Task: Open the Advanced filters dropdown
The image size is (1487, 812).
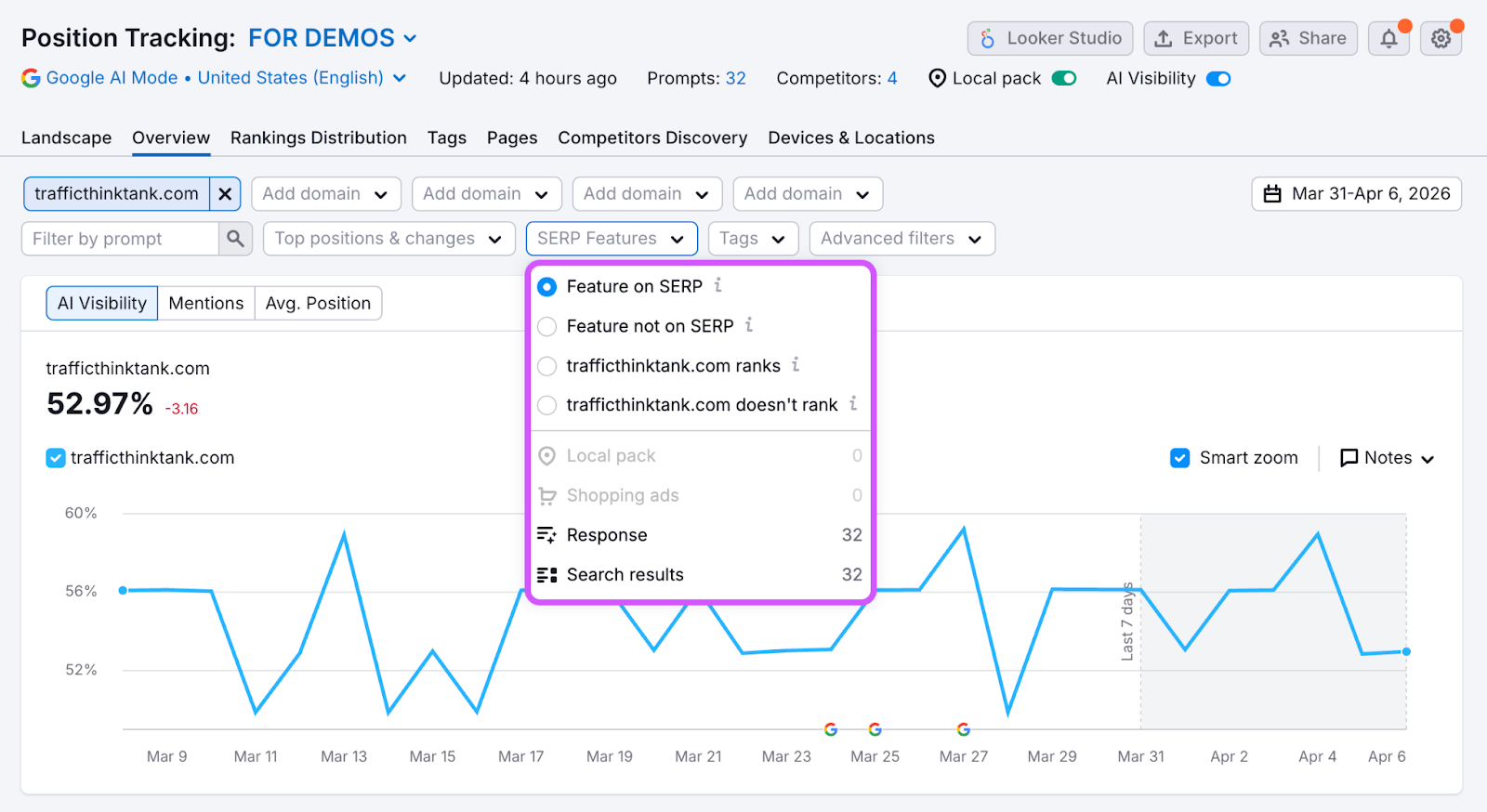Action: pos(901,239)
